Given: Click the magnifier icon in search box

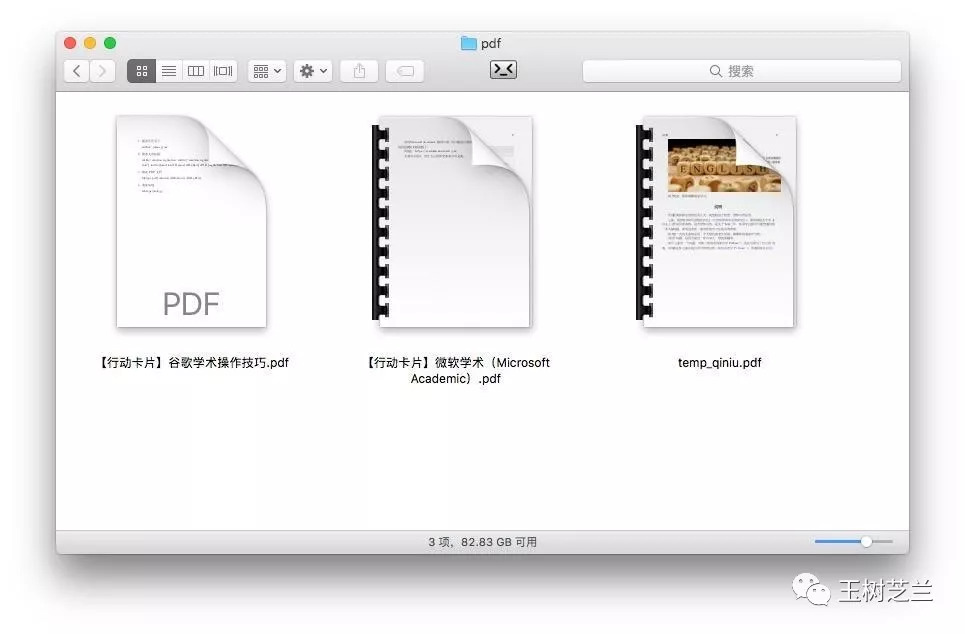Looking at the screenshot, I should [x=716, y=71].
